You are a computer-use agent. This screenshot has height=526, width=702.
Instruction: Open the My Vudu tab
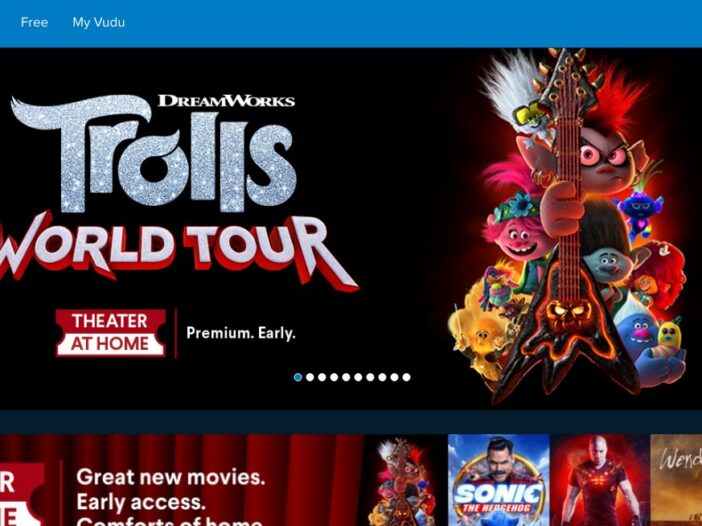(x=98, y=22)
